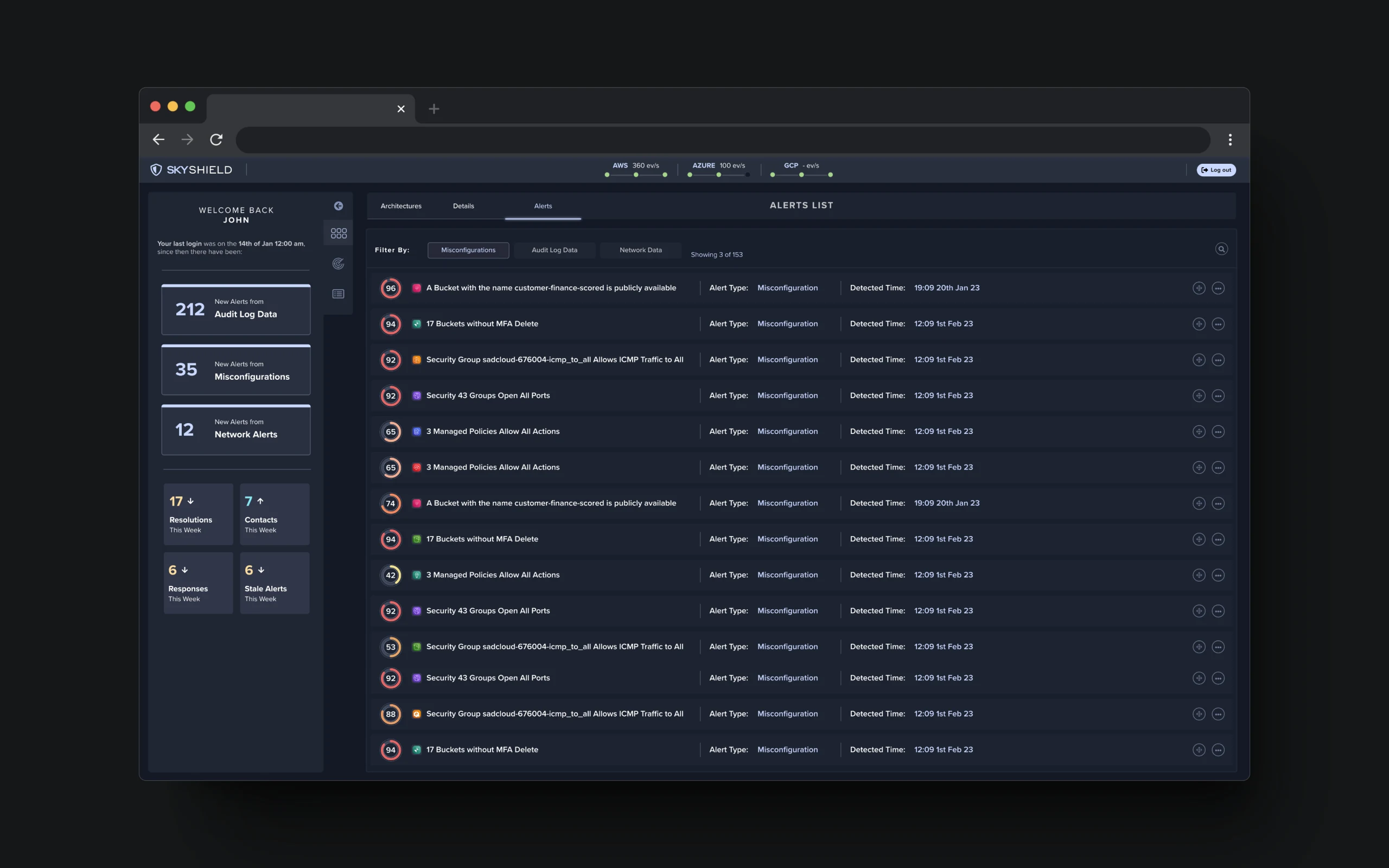Click the move icon on score 74 row
The height and width of the screenshot is (868, 1389).
(1199, 503)
